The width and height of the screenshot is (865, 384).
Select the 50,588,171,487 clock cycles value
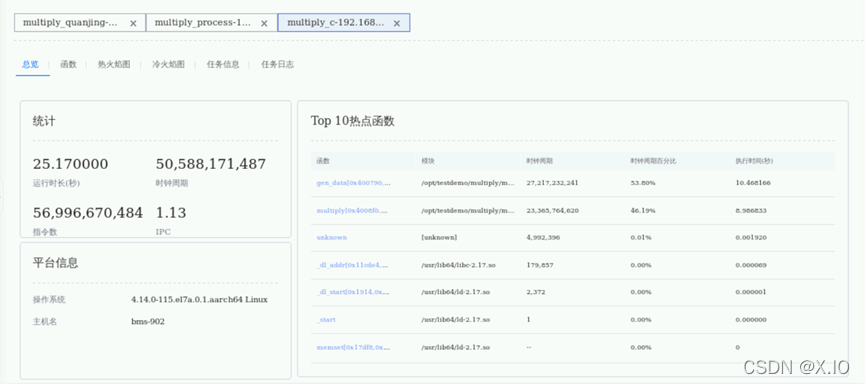211,164
